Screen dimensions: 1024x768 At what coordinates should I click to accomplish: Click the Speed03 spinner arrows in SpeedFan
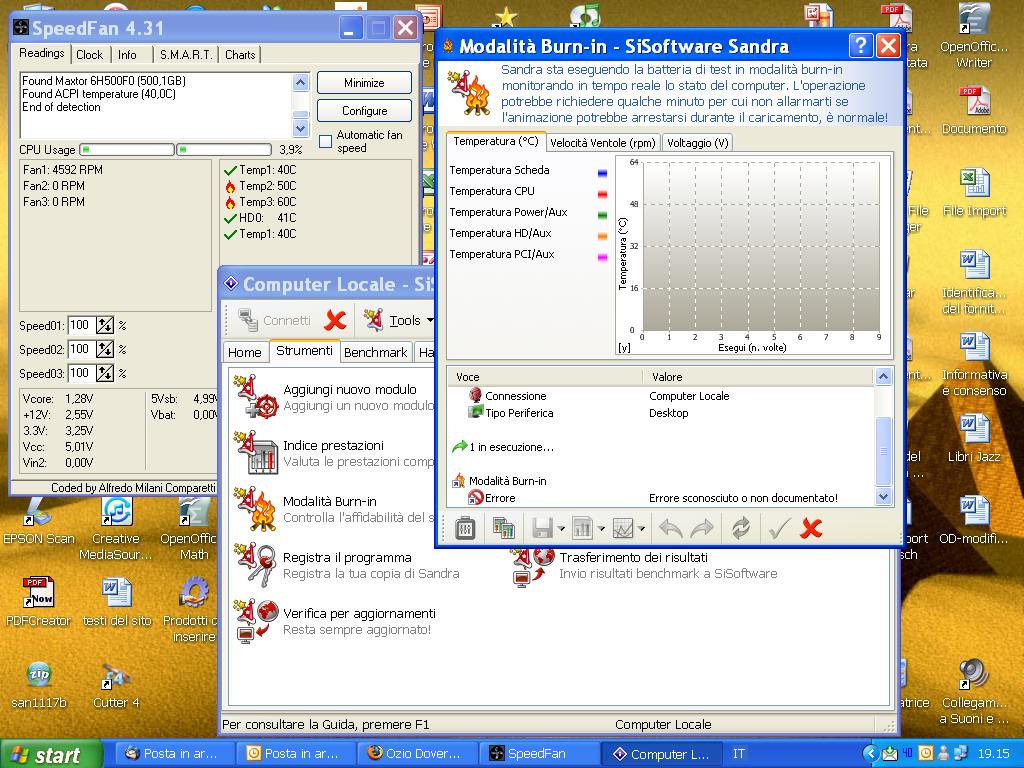(105, 374)
